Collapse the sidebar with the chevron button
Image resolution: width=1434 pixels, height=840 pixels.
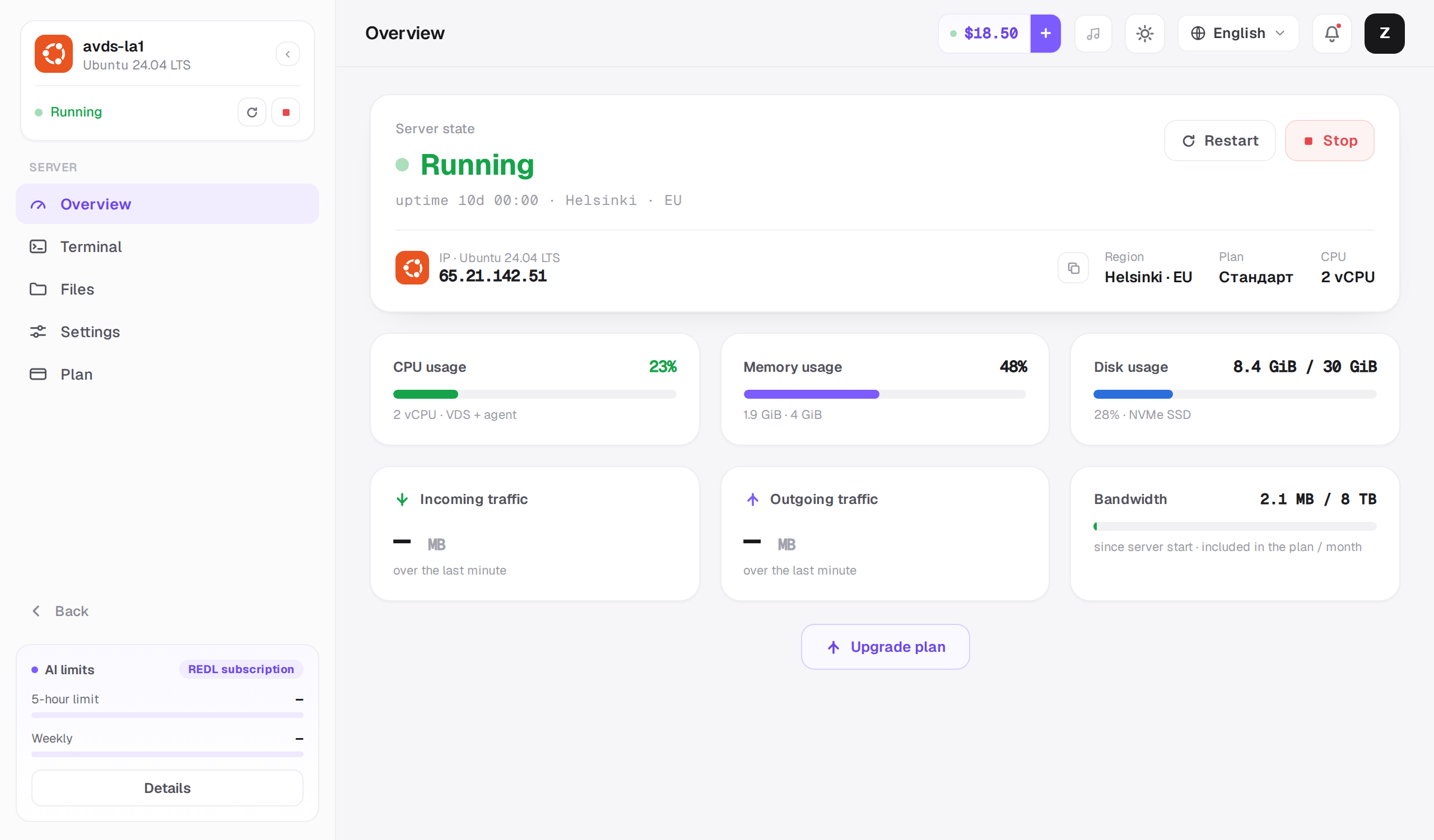[x=287, y=54]
